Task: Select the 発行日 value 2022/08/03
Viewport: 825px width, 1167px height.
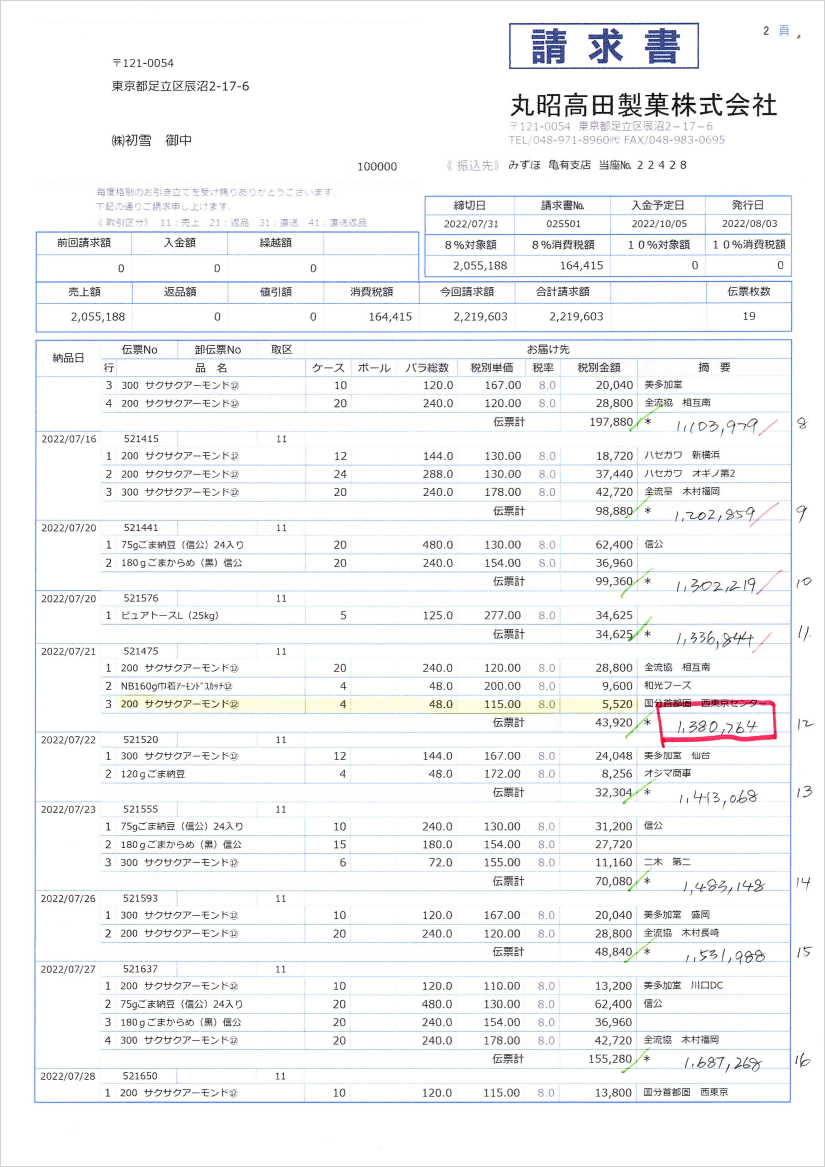Action: 748,223
